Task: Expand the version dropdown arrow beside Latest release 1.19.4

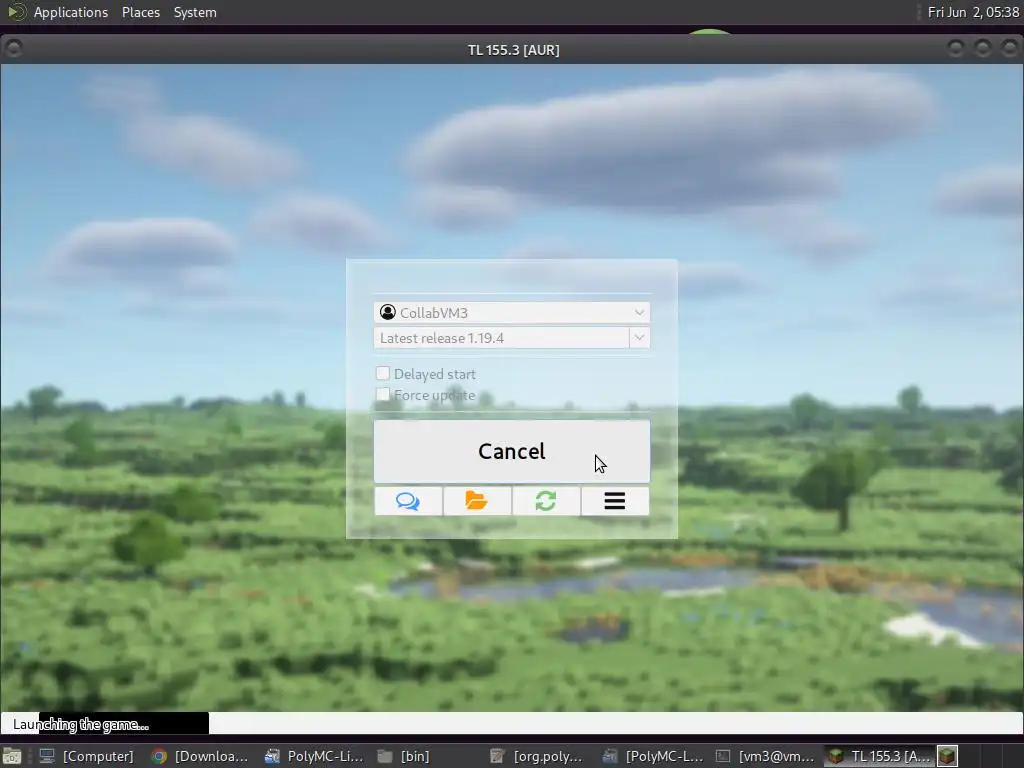Action: 639,338
